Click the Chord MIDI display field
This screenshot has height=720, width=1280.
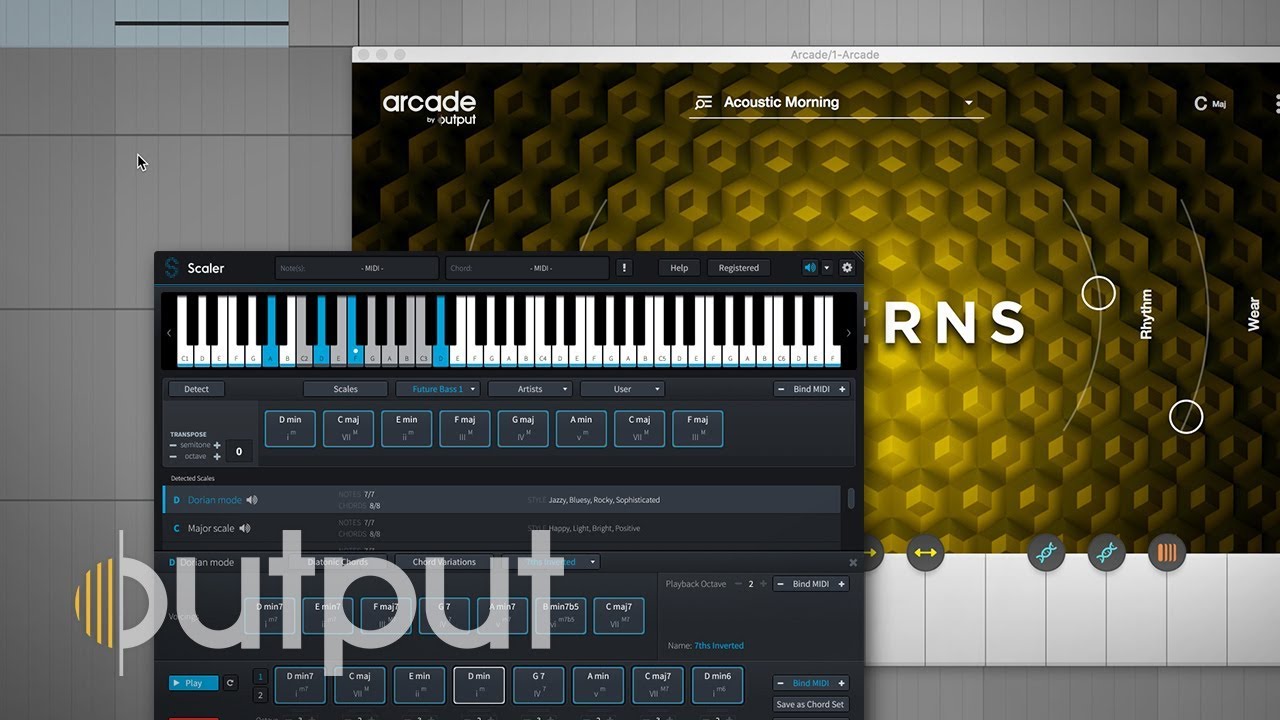527,268
